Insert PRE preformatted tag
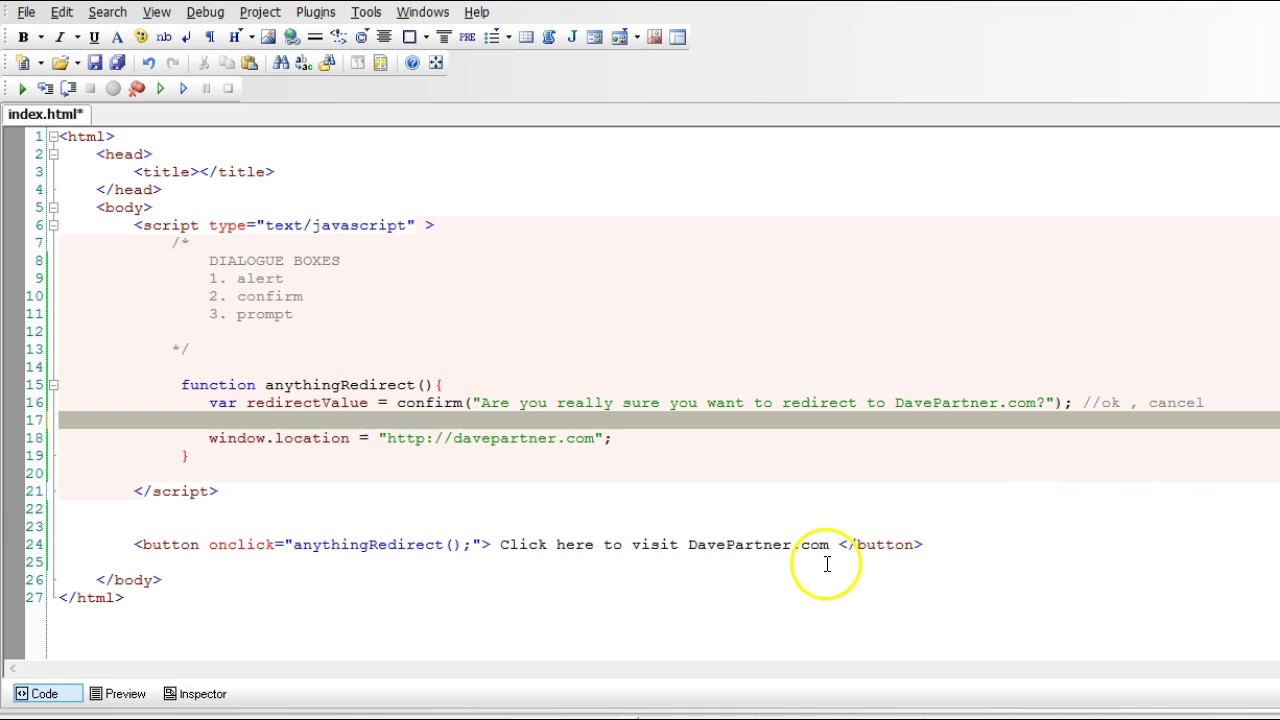This screenshot has height=720, width=1280. [x=467, y=37]
